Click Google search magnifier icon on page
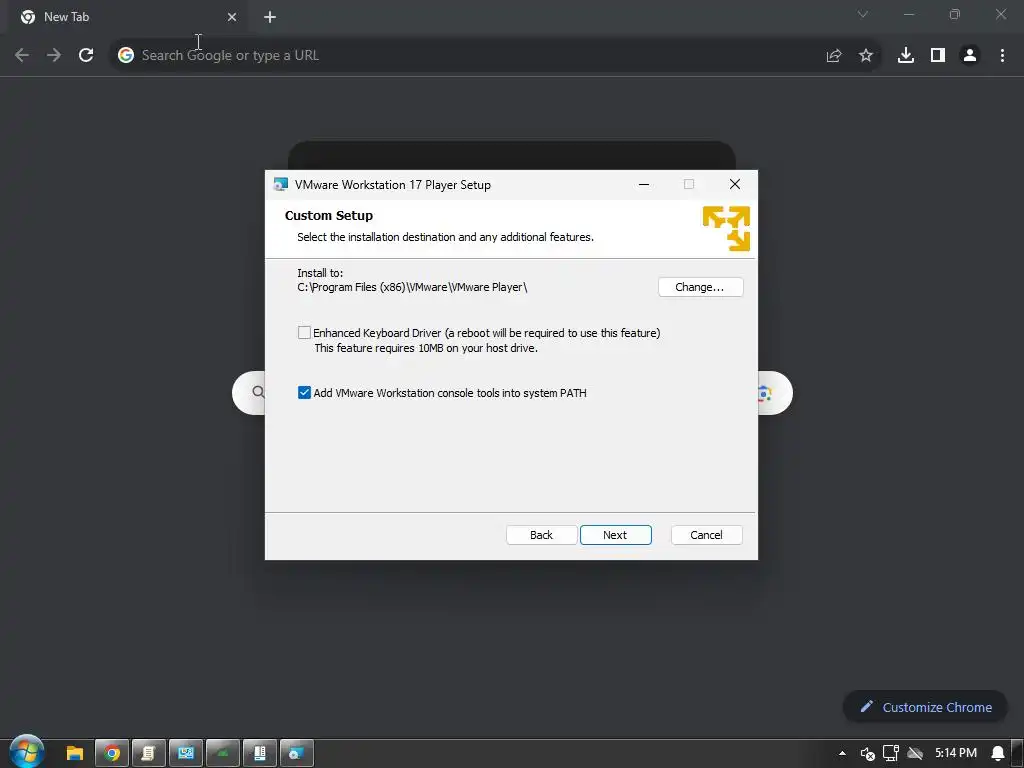The width and height of the screenshot is (1024, 768). tap(259, 392)
